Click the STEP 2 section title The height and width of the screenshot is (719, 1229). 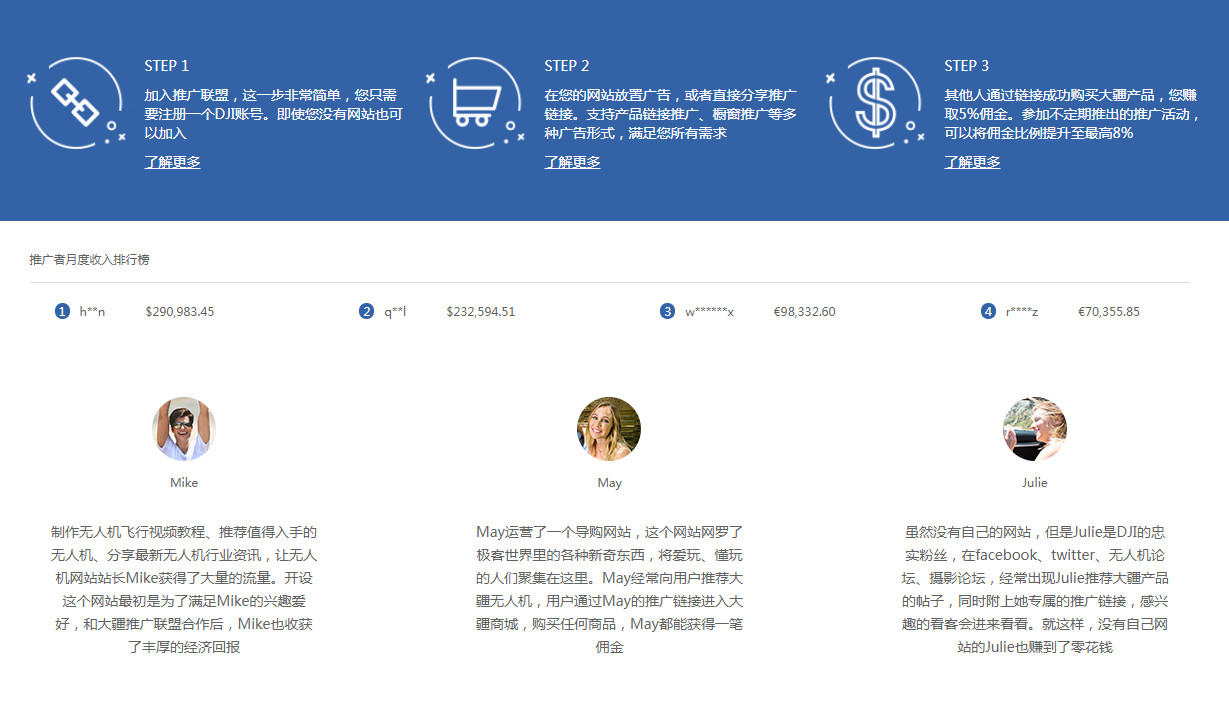(x=567, y=65)
